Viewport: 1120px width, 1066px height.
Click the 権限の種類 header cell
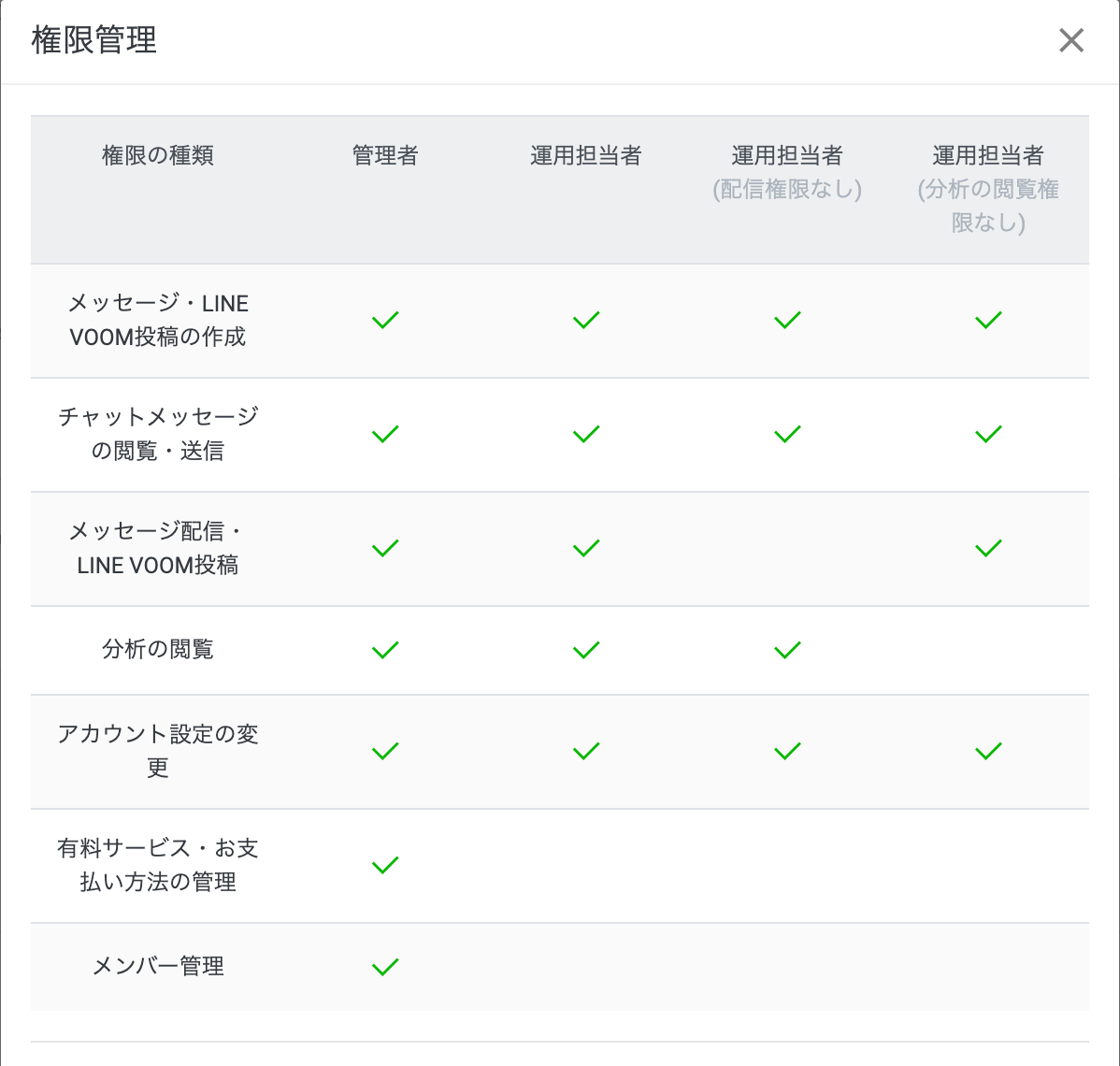(x=159, y=156)
